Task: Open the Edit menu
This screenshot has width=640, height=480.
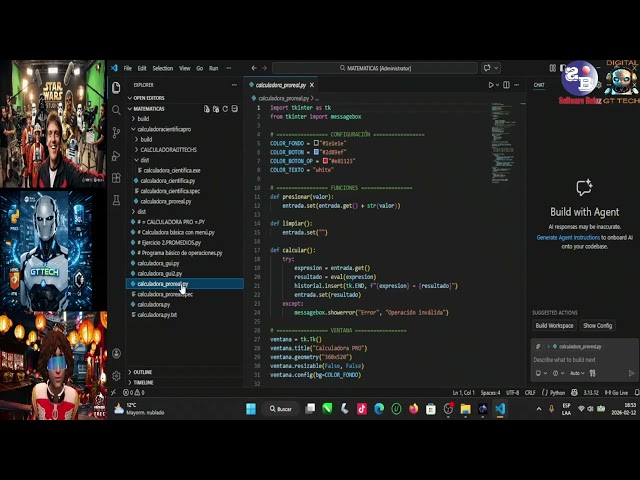Action: (x=142, y=68)
